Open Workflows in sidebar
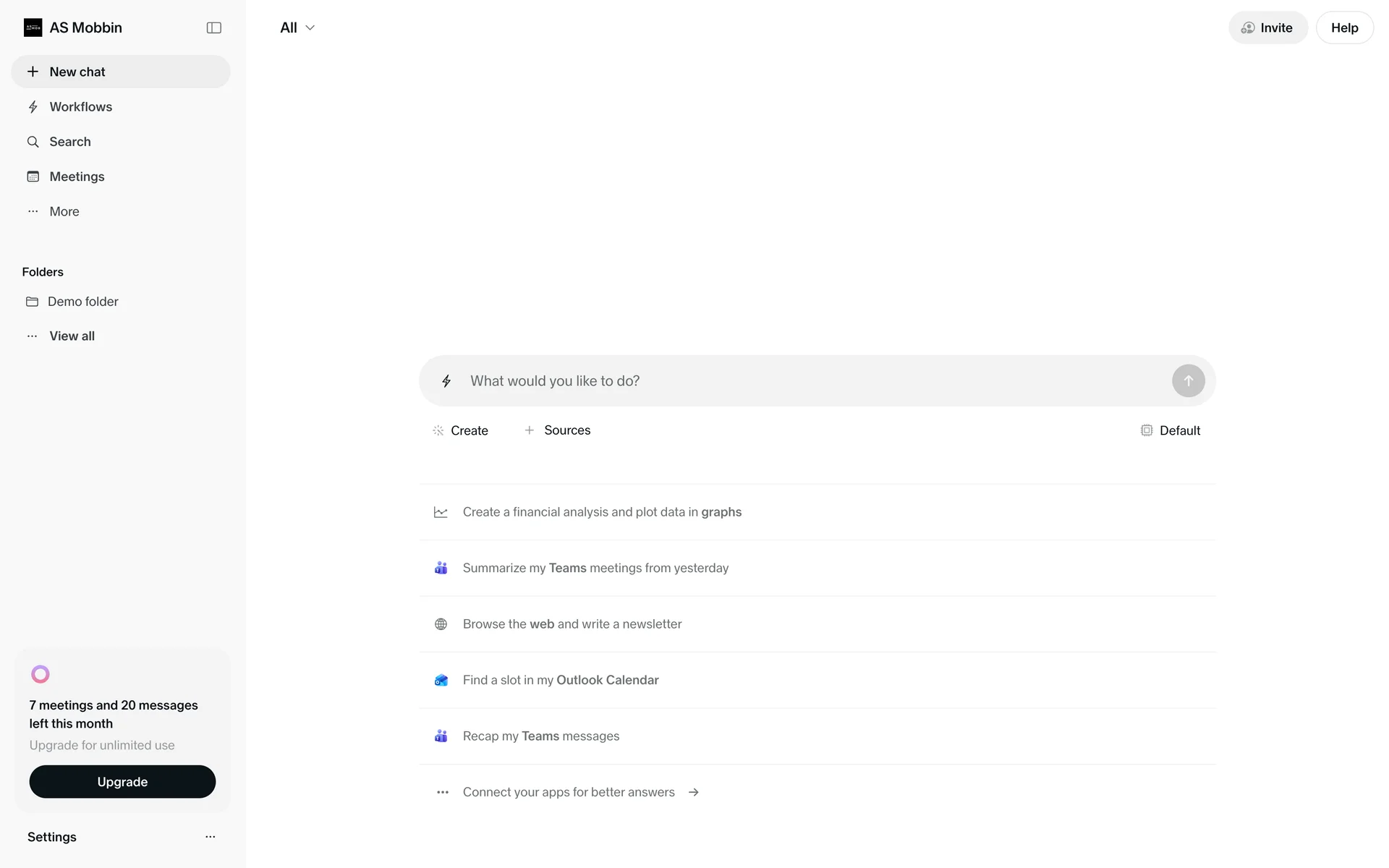 [x=80, y=107]
